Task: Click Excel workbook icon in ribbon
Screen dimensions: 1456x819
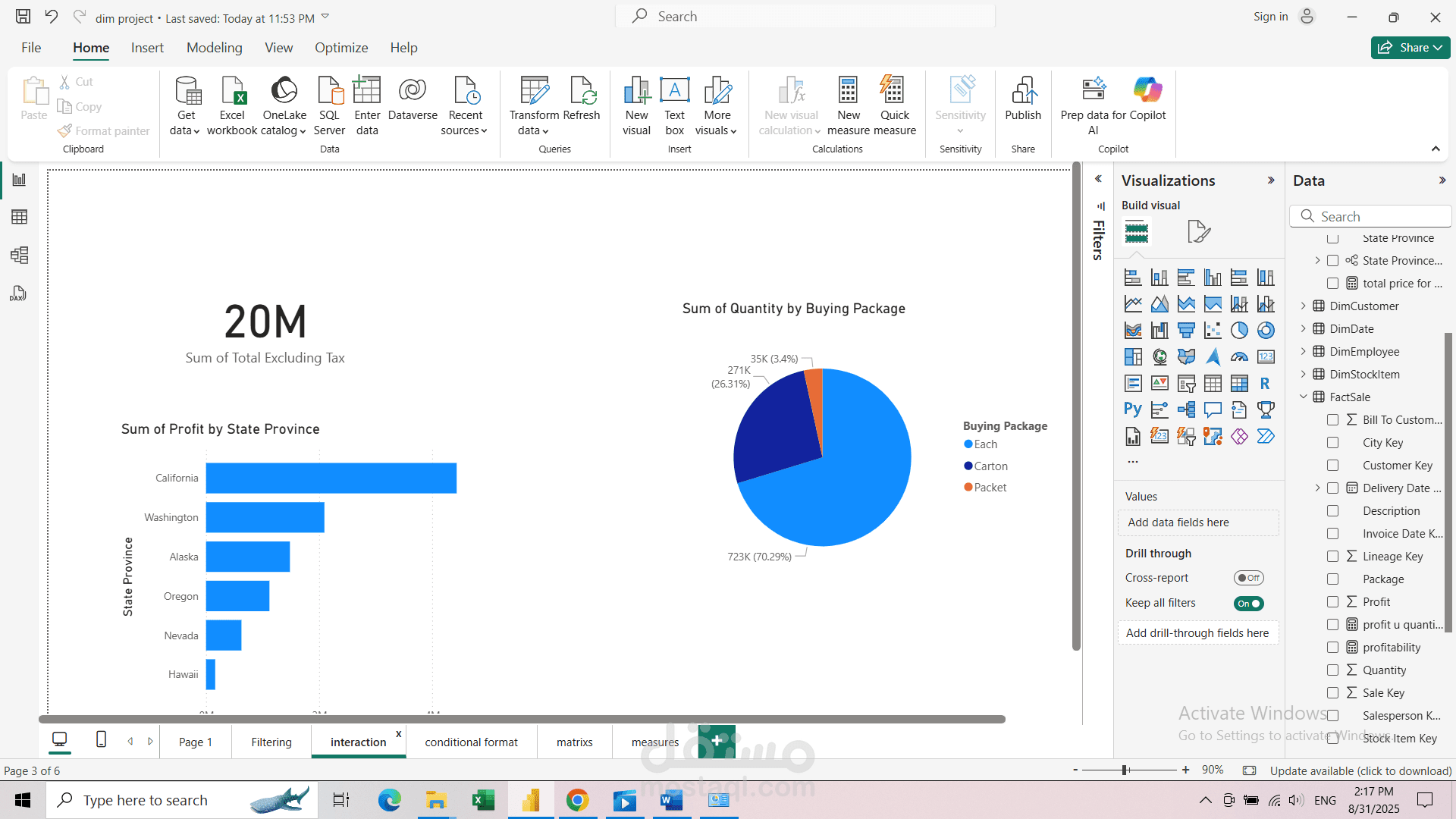Action: click(232, 90)
